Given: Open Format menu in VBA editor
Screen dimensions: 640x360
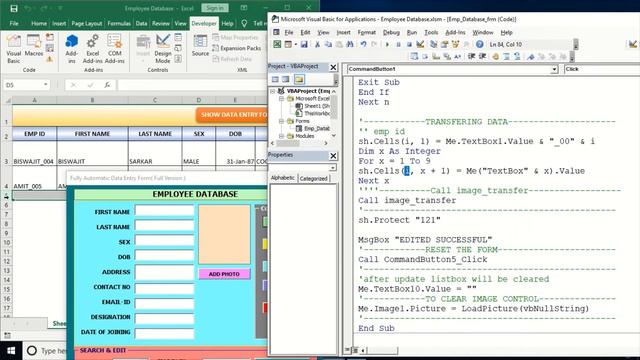Looking at the screenshot, I should pyautogui.click(x=367, y=33).
